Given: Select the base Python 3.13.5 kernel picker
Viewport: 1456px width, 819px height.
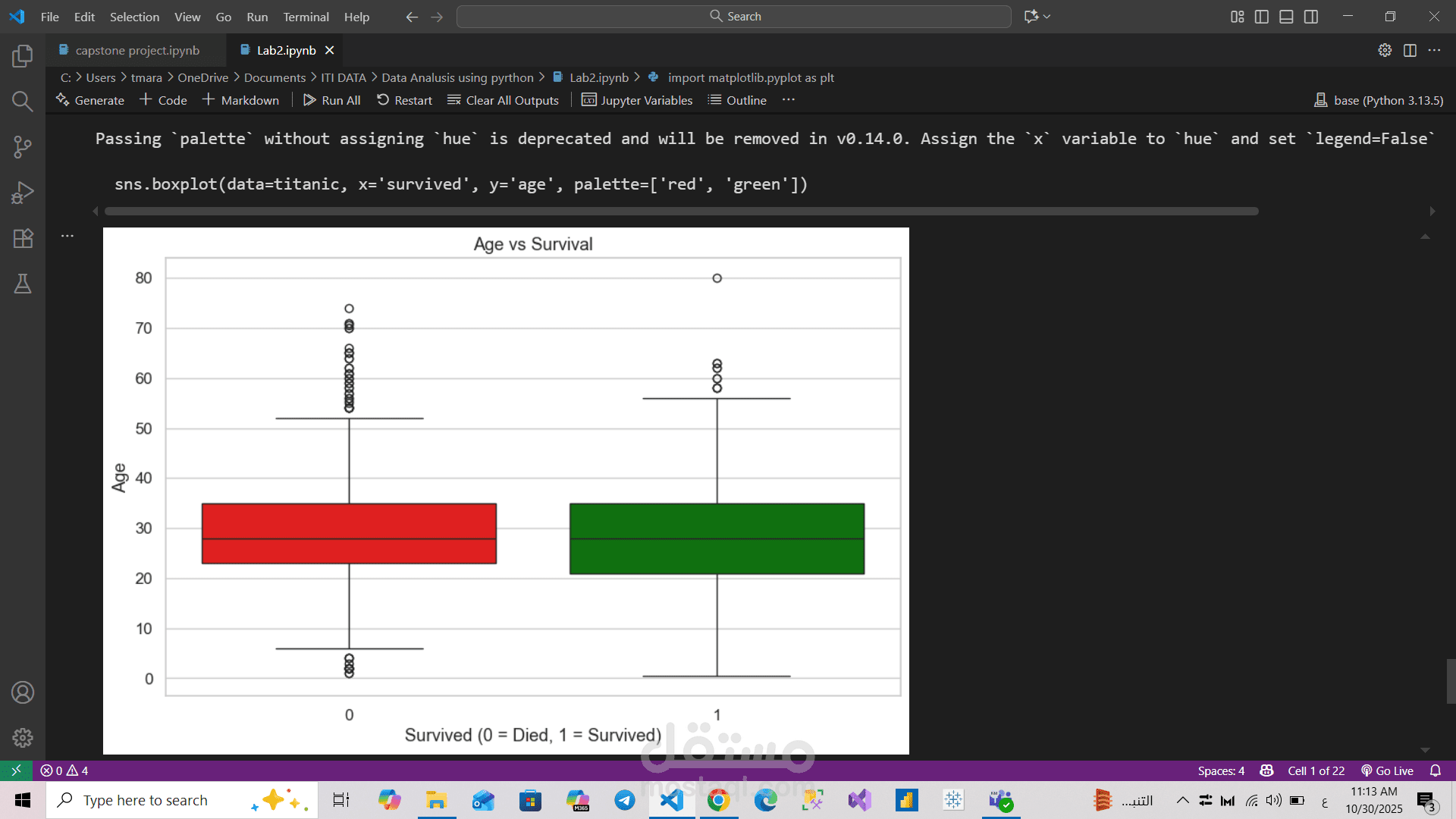Looking at the screenshot, I should click(x=1379, y=100).
